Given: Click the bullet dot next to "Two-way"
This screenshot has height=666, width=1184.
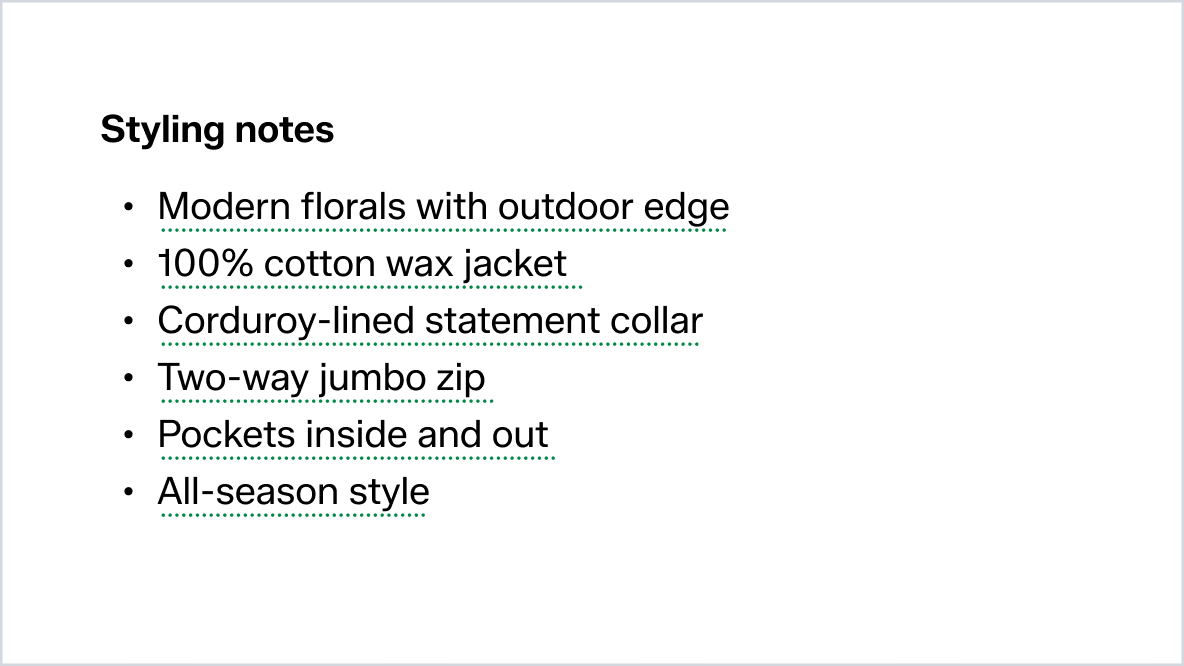Looking at the screenshot, I should (x=128, y=379).
